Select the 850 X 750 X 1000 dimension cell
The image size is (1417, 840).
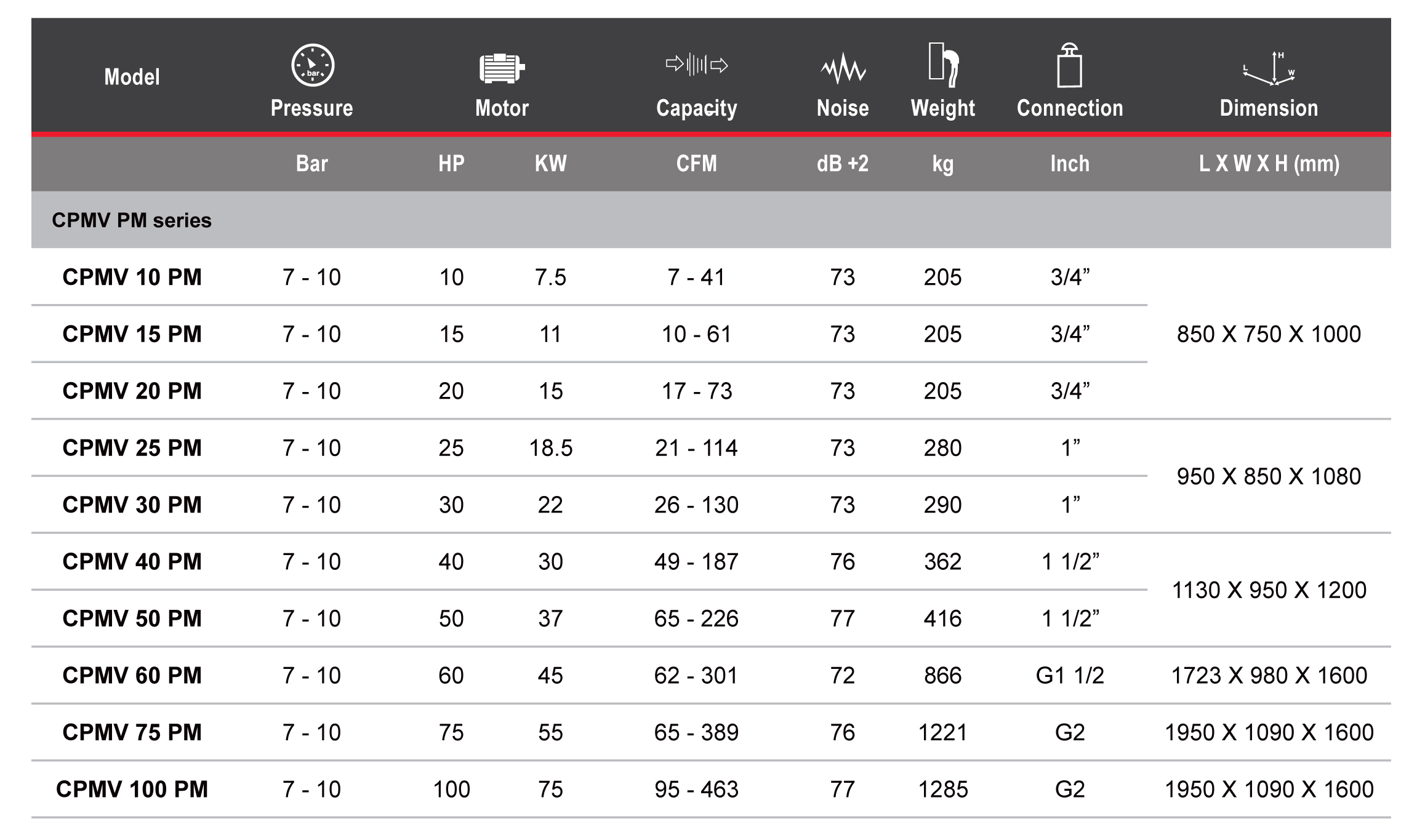pyautogui.click(x=1269, y=334)
